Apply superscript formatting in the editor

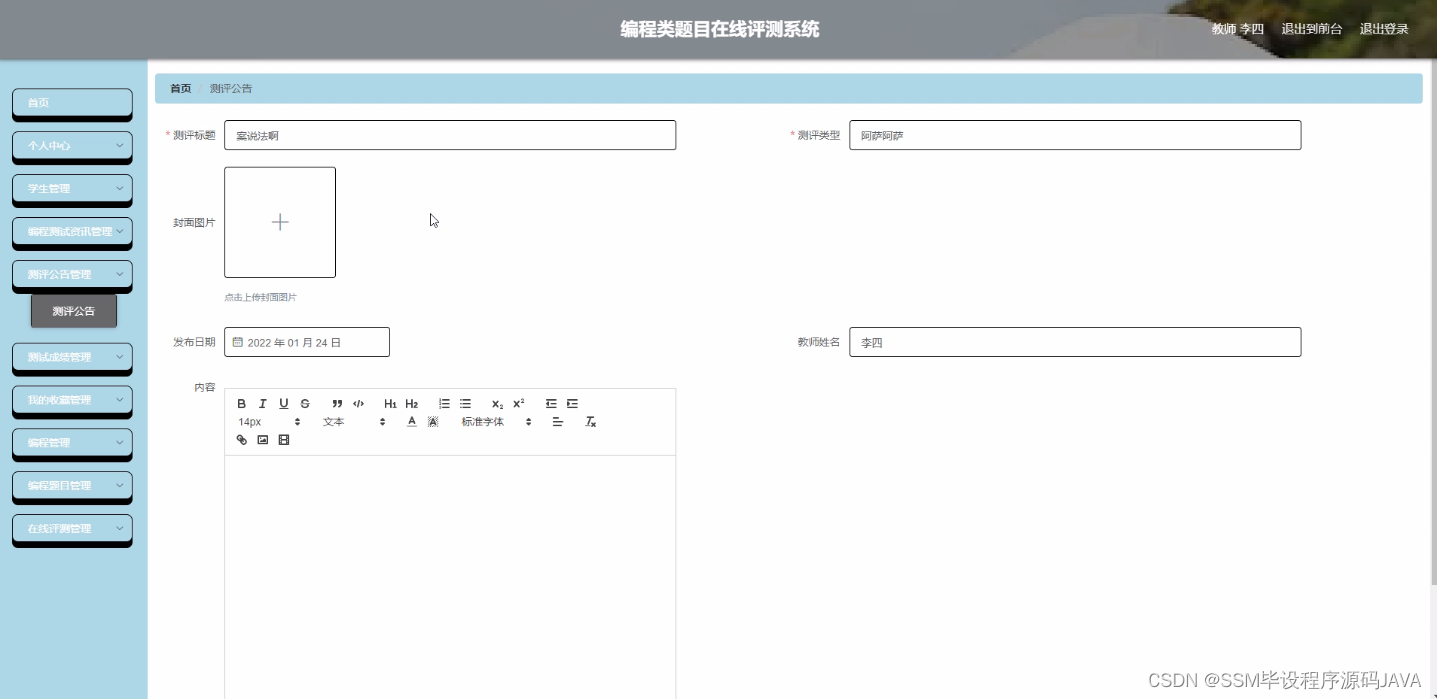517,404
